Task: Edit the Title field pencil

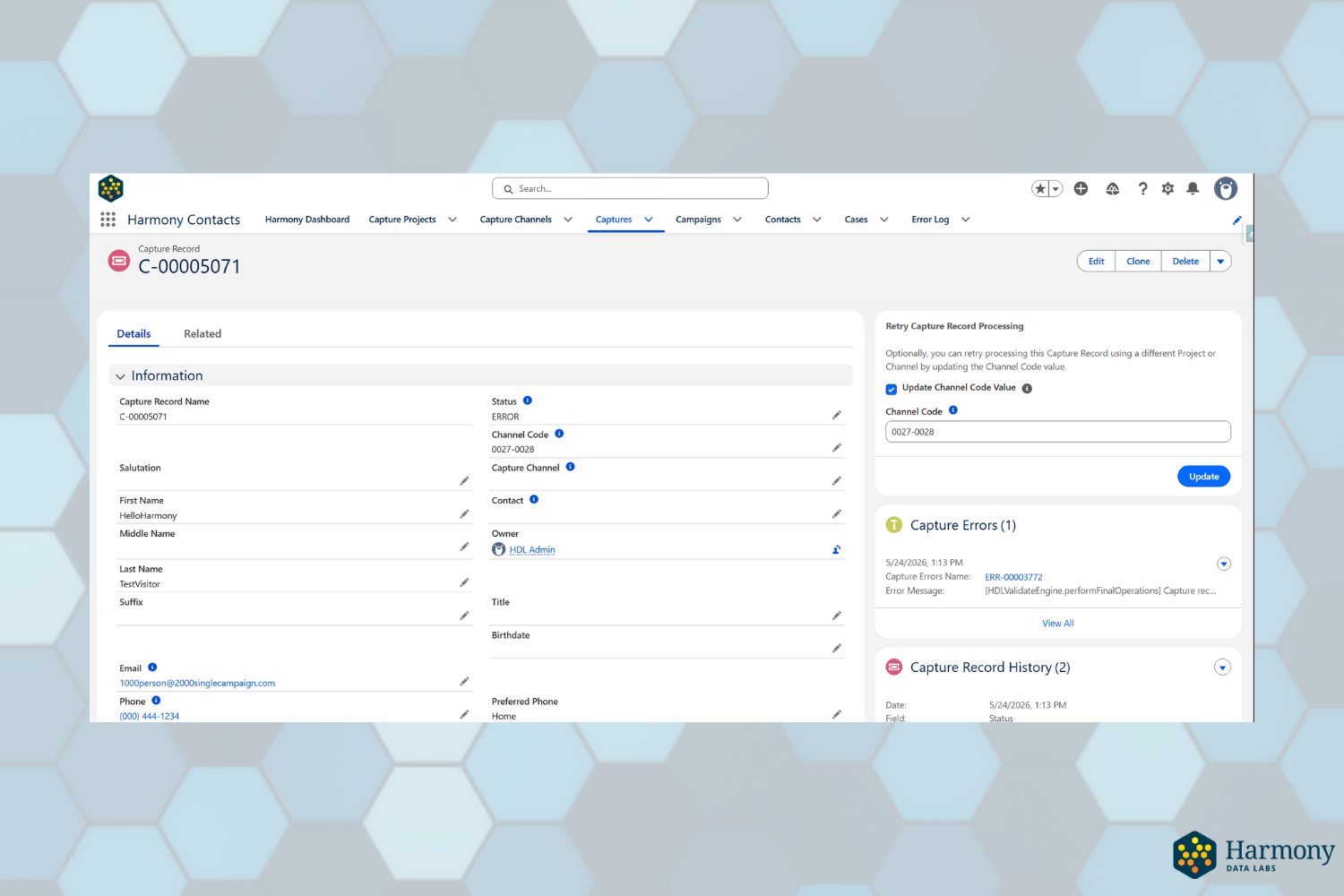Action: pos(837,616)
